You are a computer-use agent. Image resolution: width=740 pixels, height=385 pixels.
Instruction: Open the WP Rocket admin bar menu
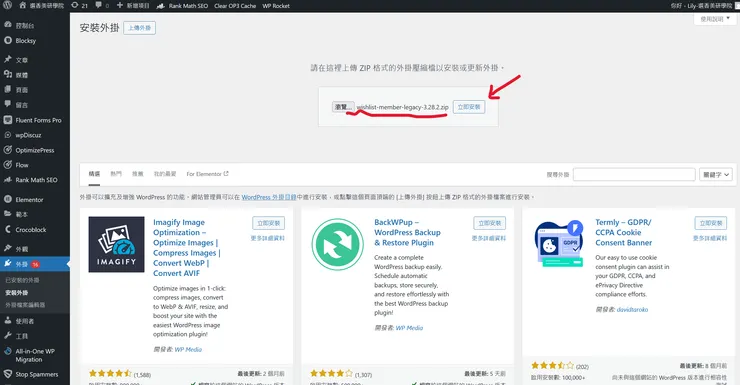276,6
